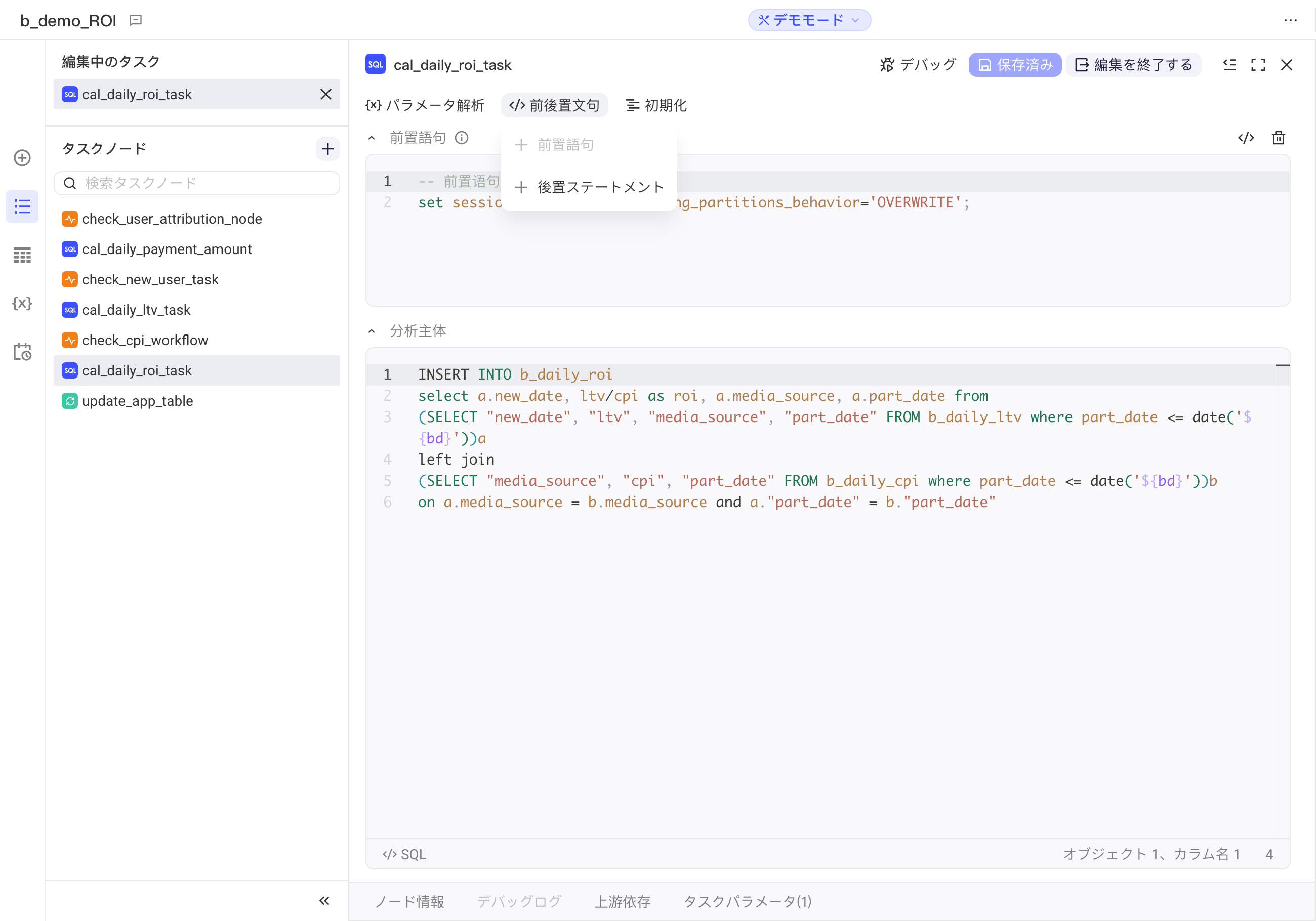The height and width of the screenshot is (921, 1316).
Task: Click the collapse outline icon in task header
Action: tap(1229, 65)
